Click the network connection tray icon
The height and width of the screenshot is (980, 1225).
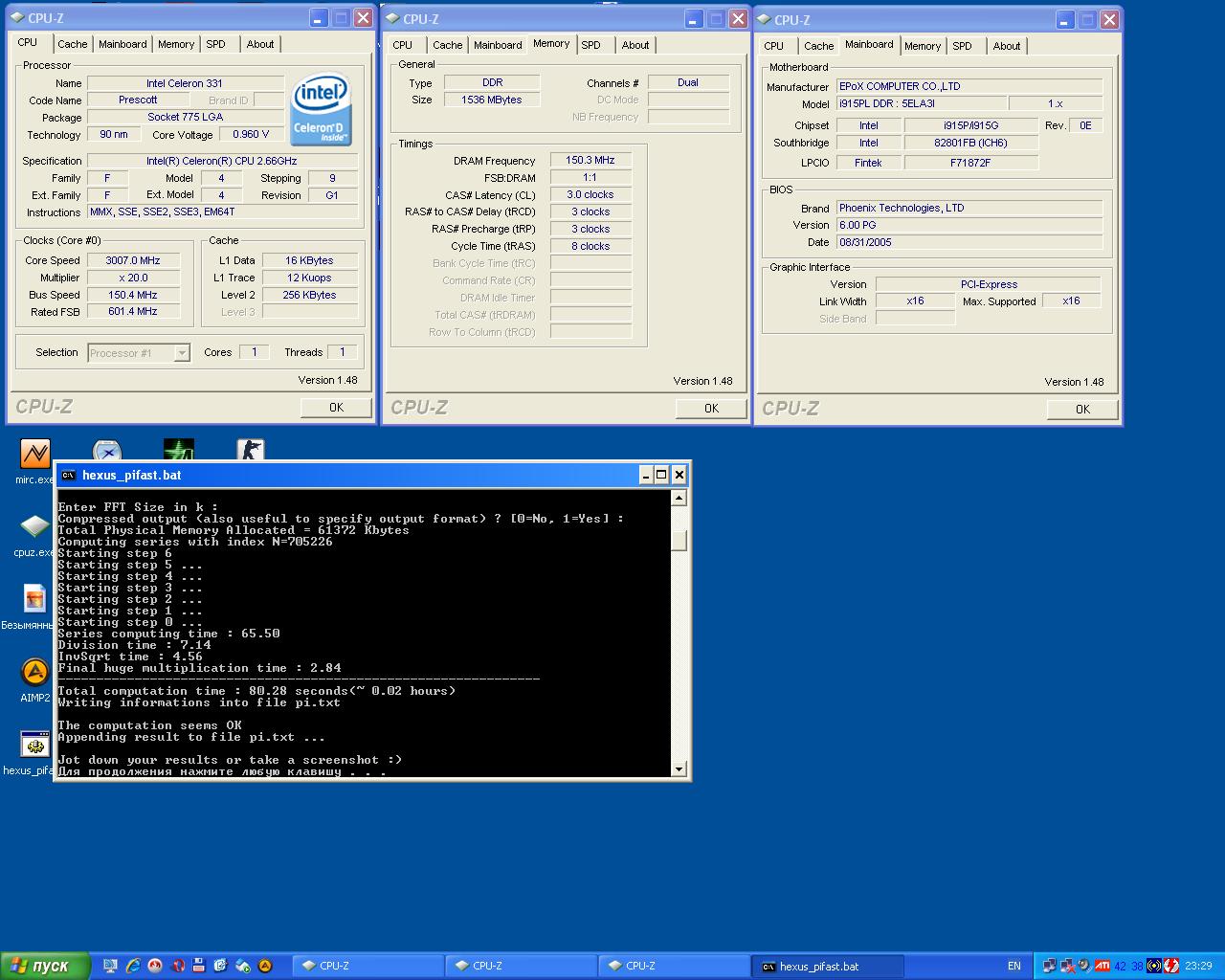1050,966
